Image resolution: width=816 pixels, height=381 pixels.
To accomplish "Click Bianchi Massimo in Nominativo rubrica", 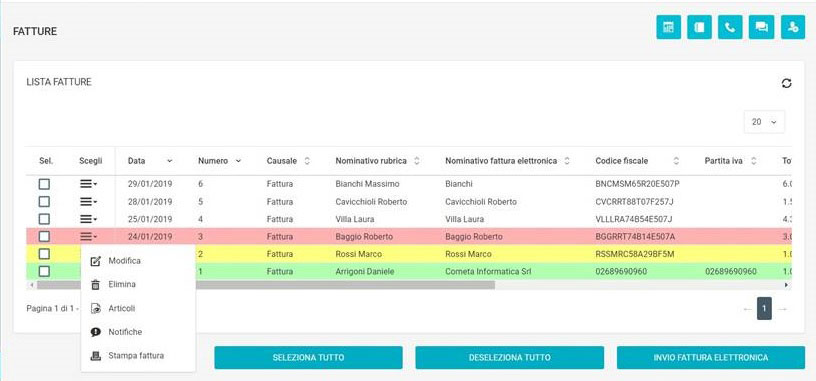I will click(x=367, y=184).
